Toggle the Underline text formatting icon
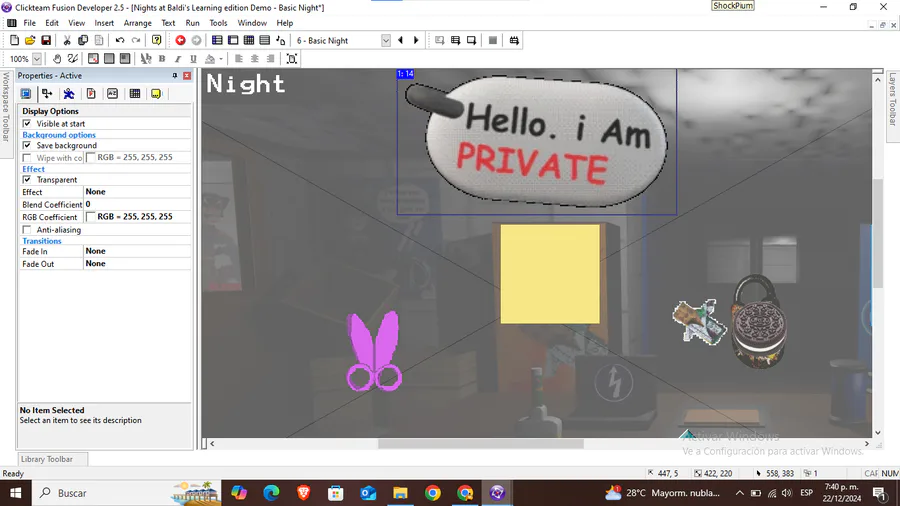Image resolution: width=900 pixels, height=506 pixels. (x=193, y=59)
